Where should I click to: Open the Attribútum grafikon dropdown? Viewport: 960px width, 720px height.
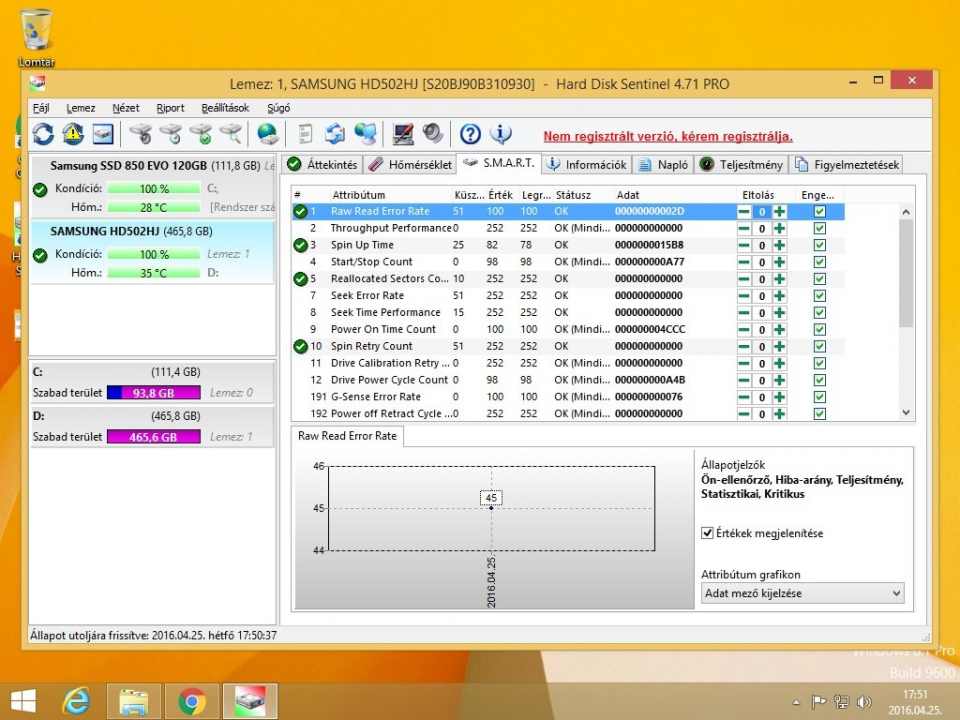tap(802, 593)
